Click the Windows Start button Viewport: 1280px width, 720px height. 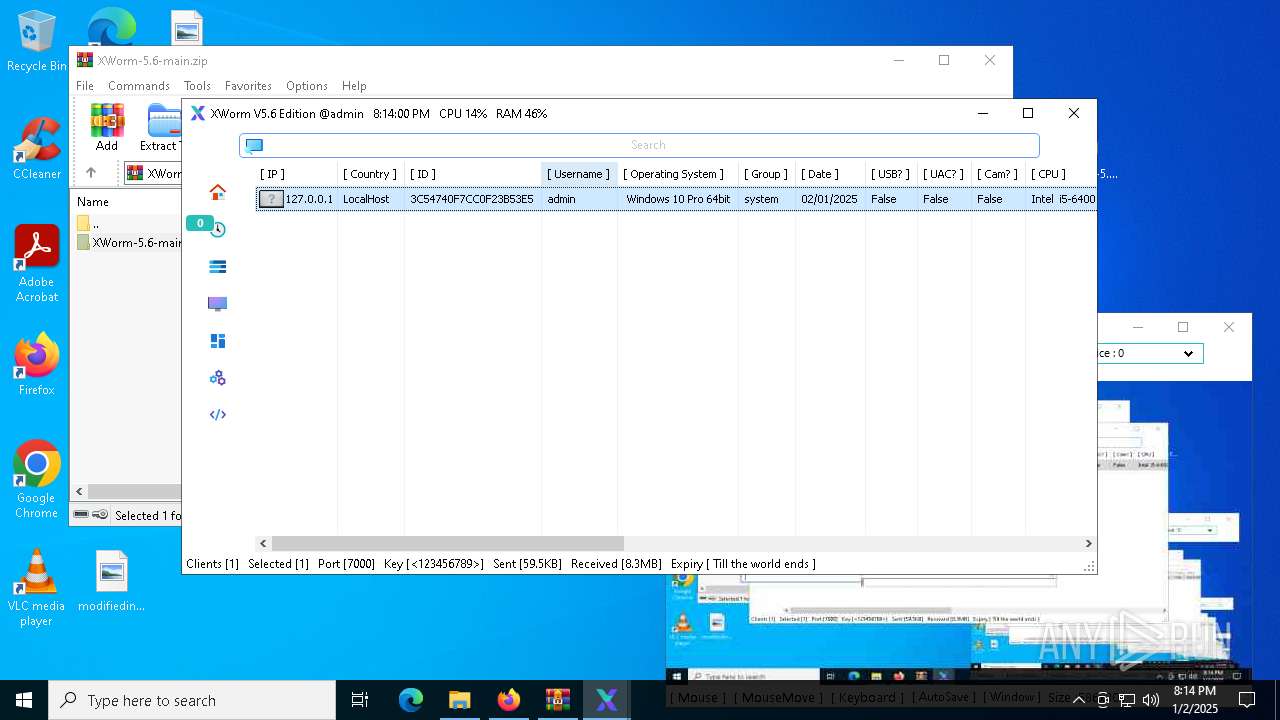[x=24, y=700]
